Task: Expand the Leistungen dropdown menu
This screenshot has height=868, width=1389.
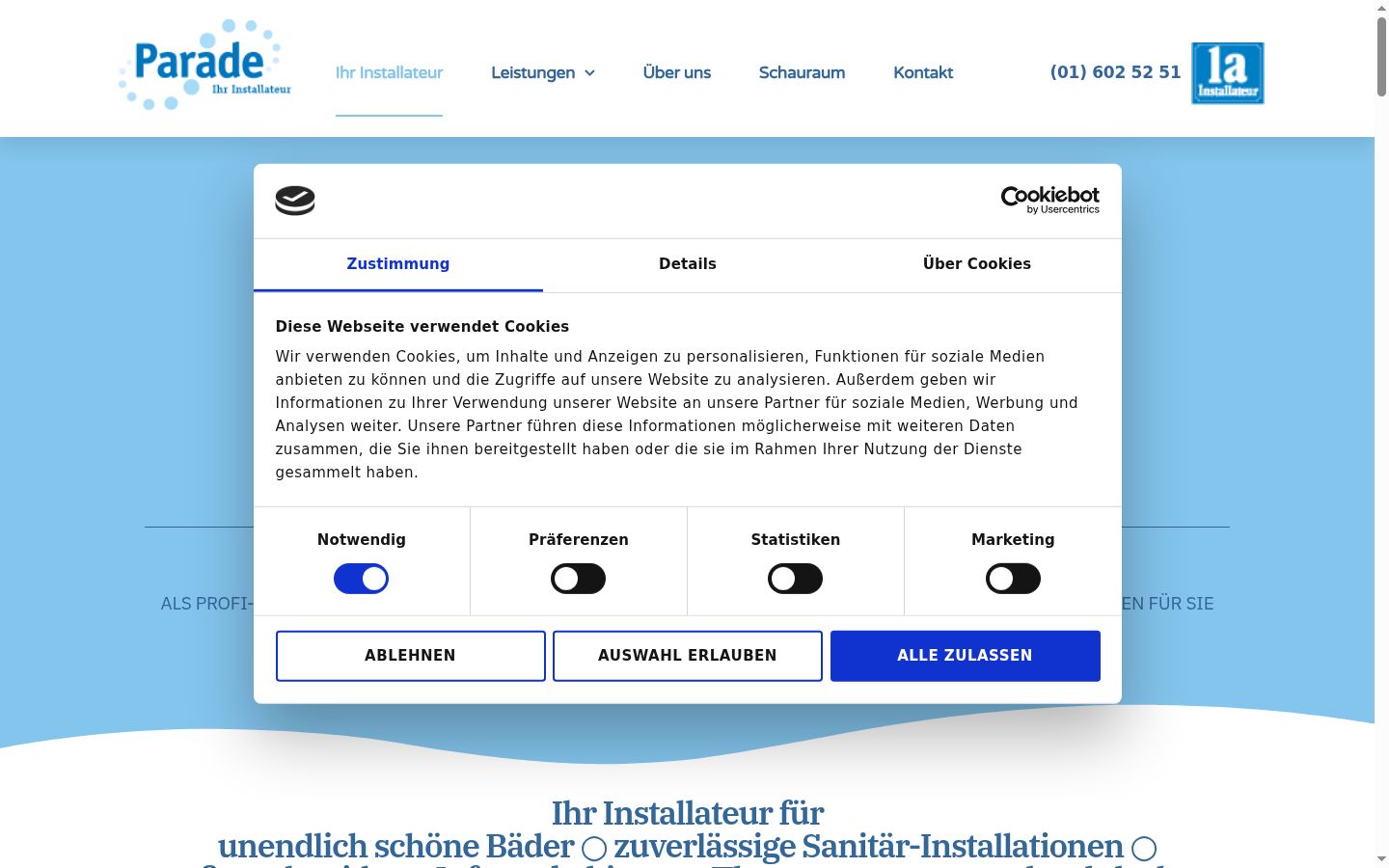Action: (x=543, y=72)
